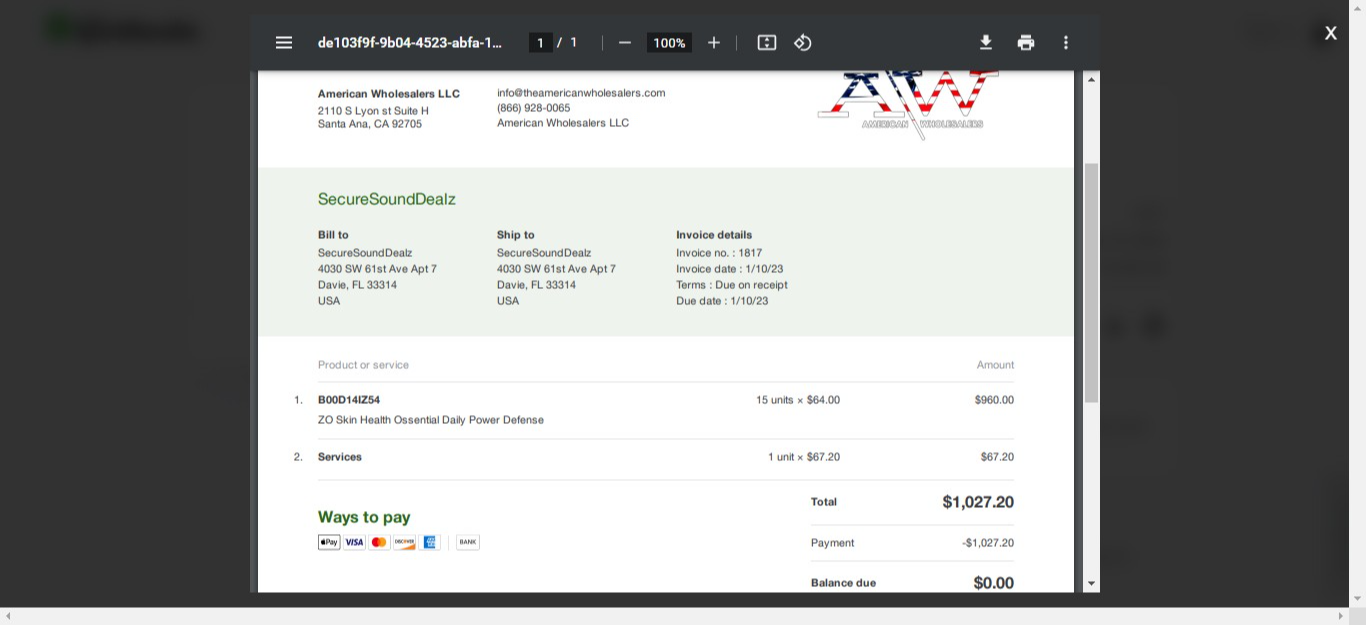This screenshot has height=625, width=1366.
Task: Click product code B00D14IZ54
Action: 349,400
